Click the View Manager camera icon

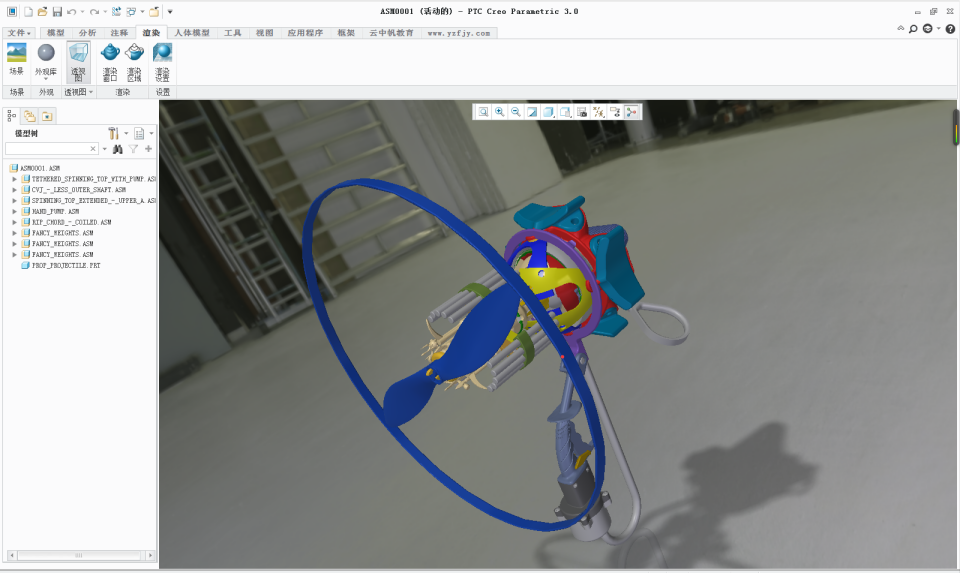(582, 112)
